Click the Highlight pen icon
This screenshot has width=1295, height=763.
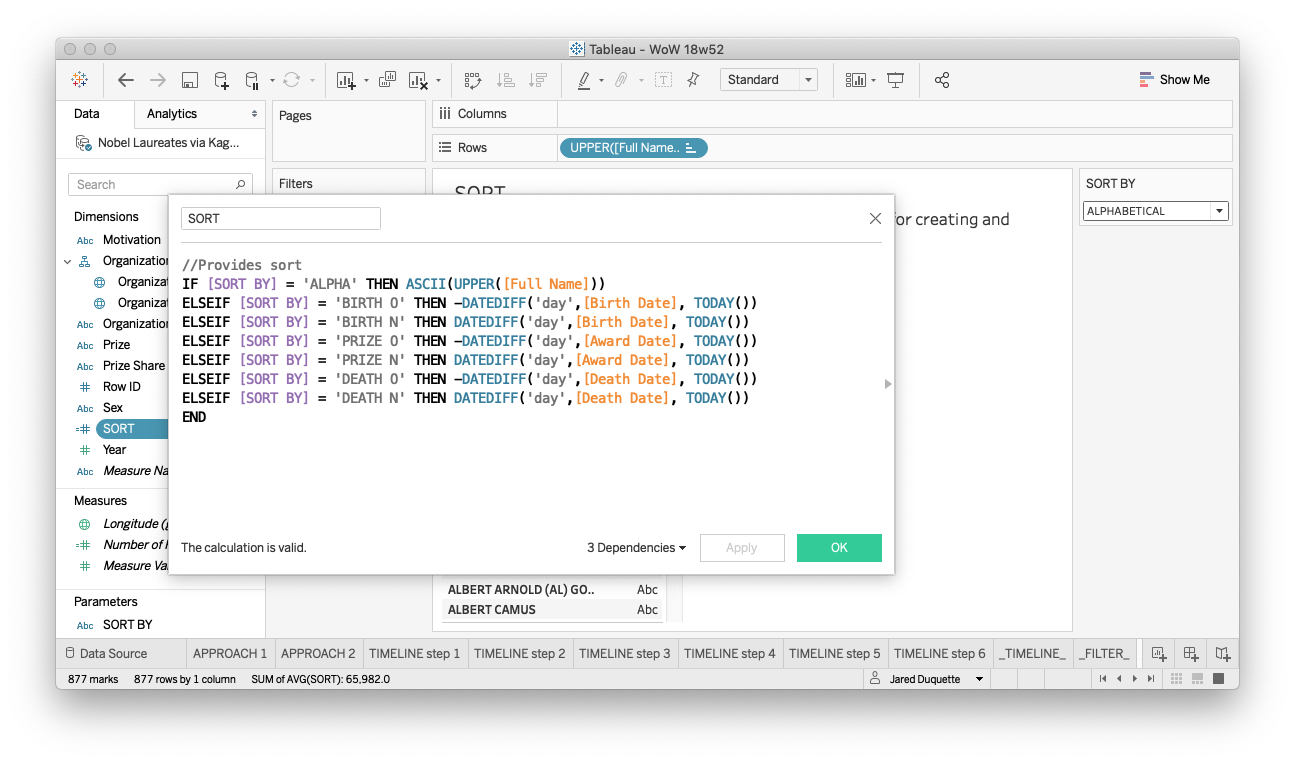pyautogui.click(x=584, y=80)
